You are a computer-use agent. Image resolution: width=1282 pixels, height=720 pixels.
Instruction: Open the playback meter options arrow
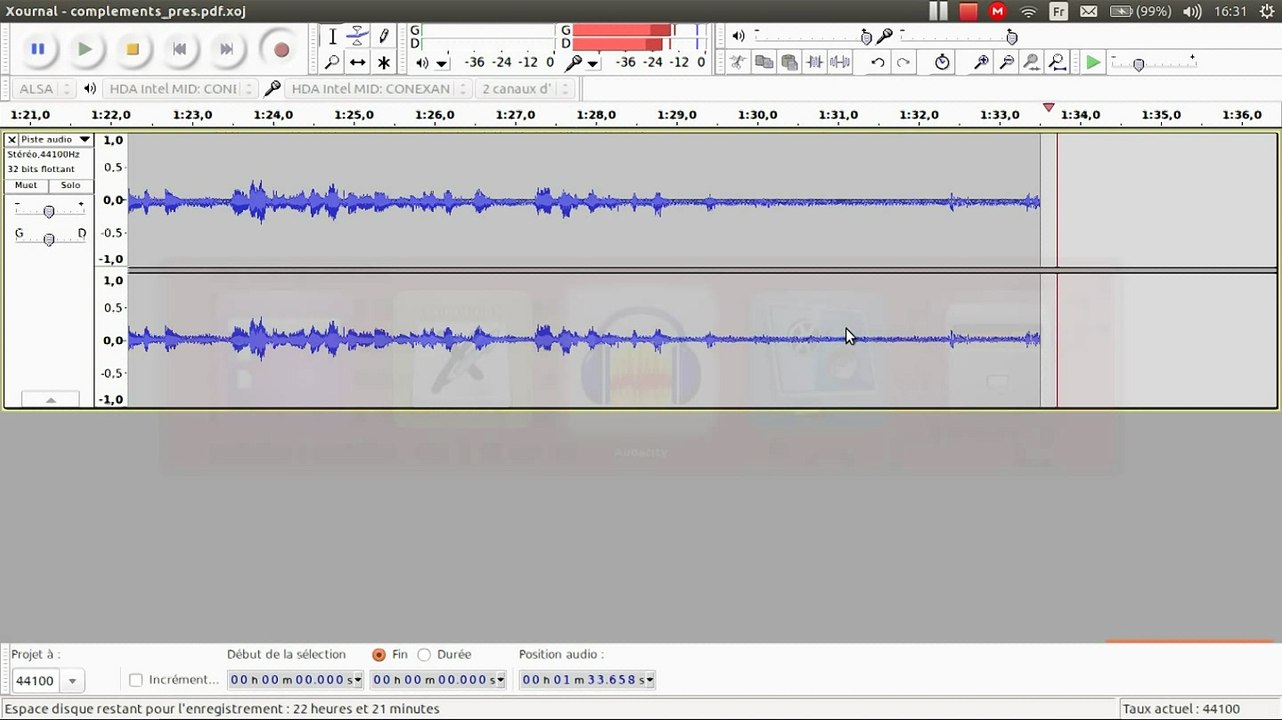442,63
